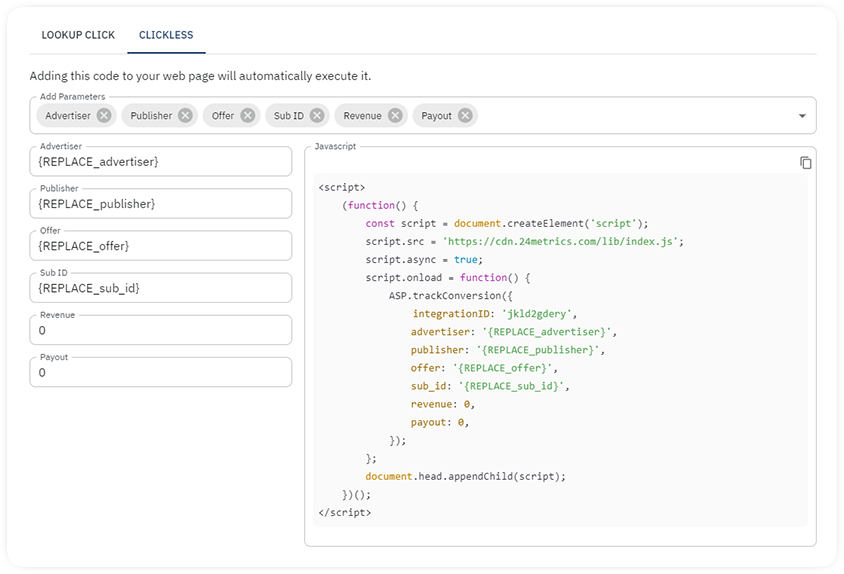Click the Publisher chip label
This screenshot has width=844, height=574.
pos(151,116)
